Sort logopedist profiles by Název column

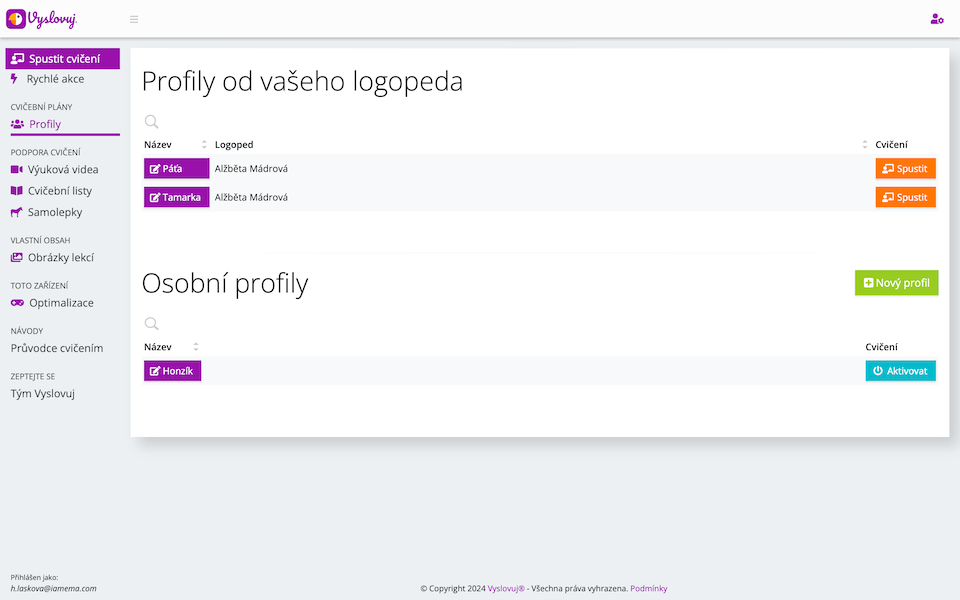[205, 145]
